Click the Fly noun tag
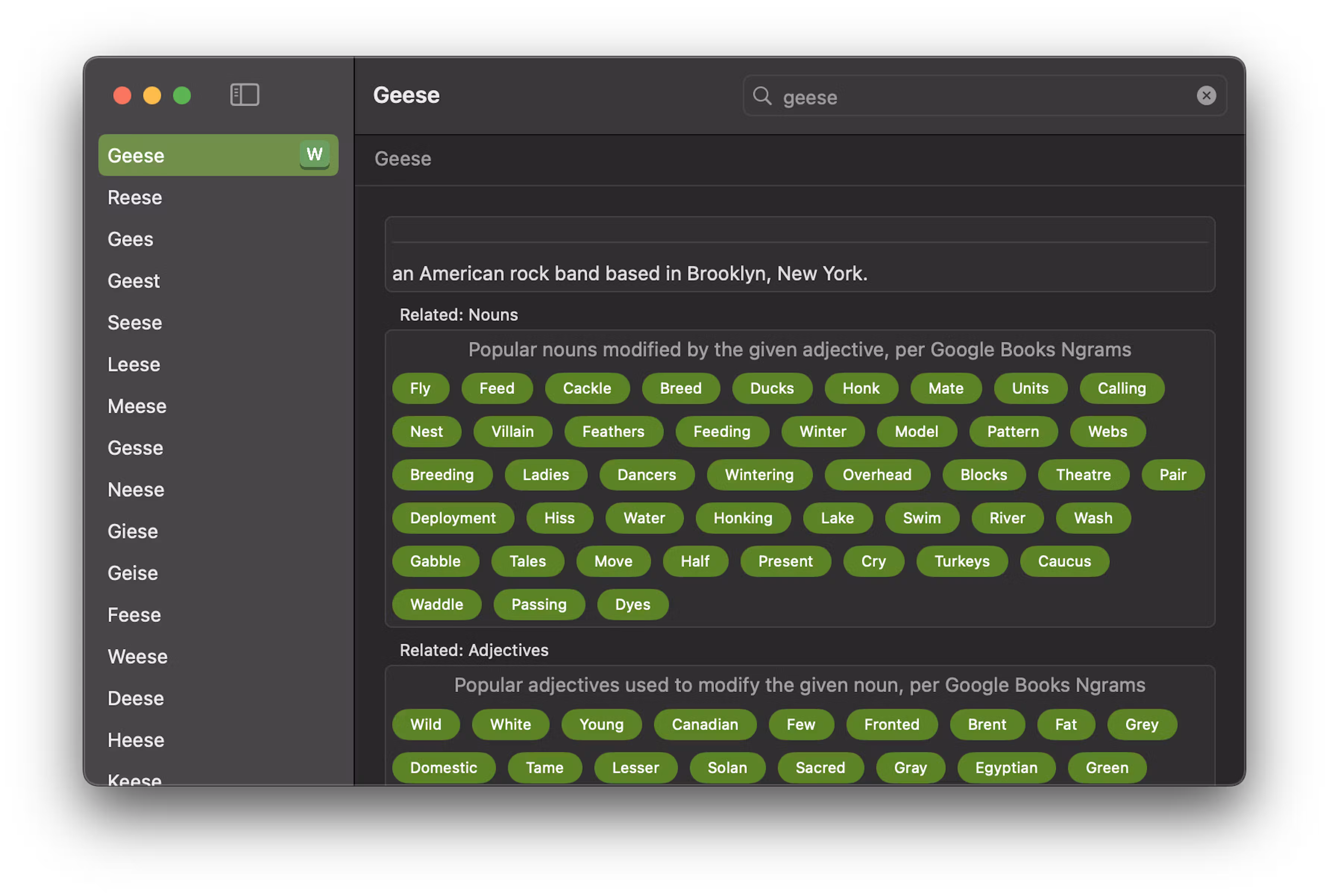The image size is (1329, 896). click(x=420, y=389)
